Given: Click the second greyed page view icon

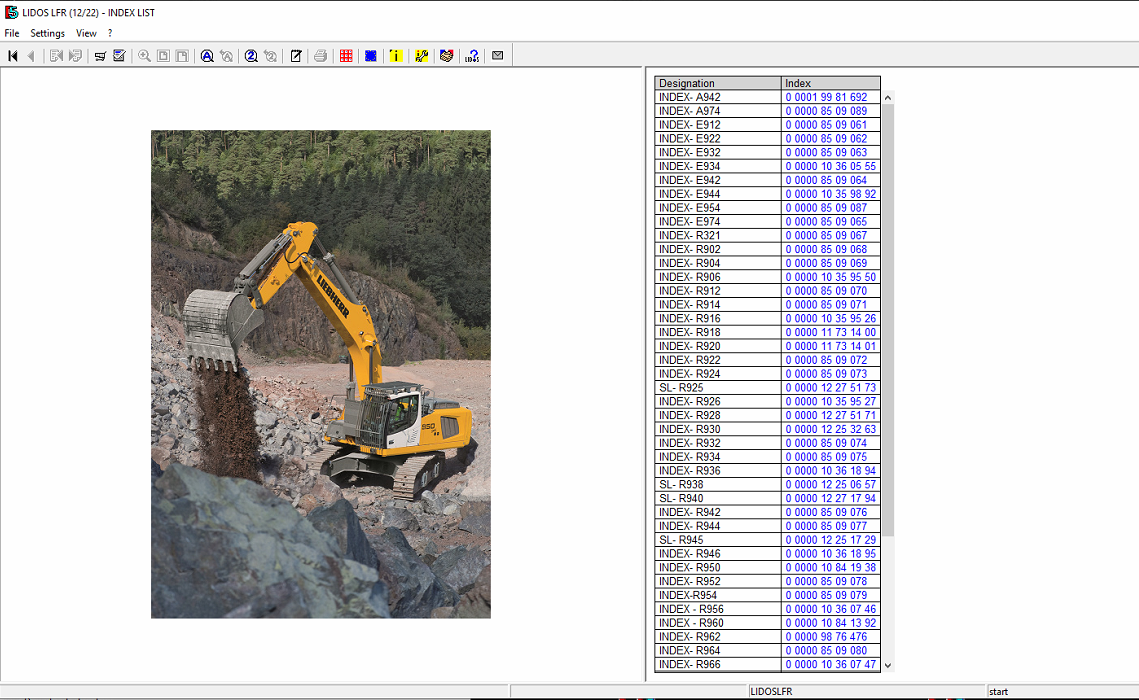Looking at the screenshot, I should coord(182,56).
